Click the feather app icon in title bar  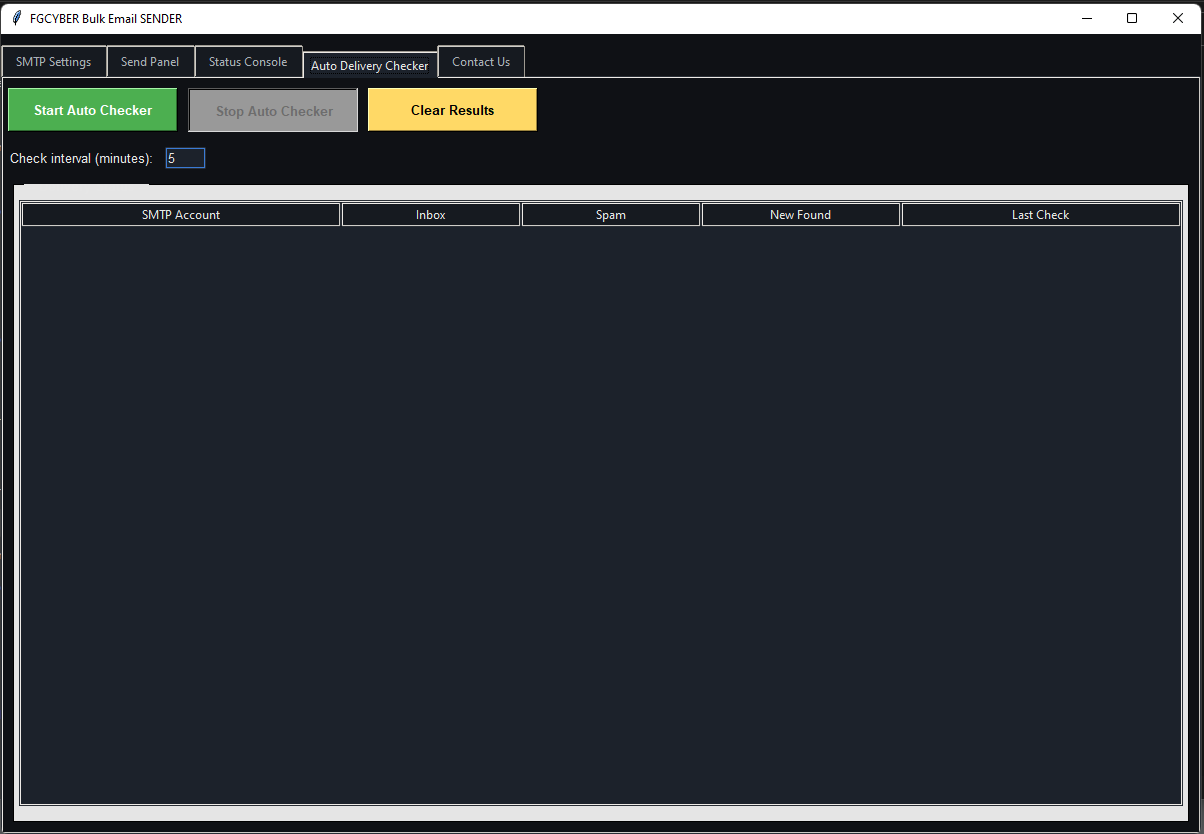coord(17,18)
